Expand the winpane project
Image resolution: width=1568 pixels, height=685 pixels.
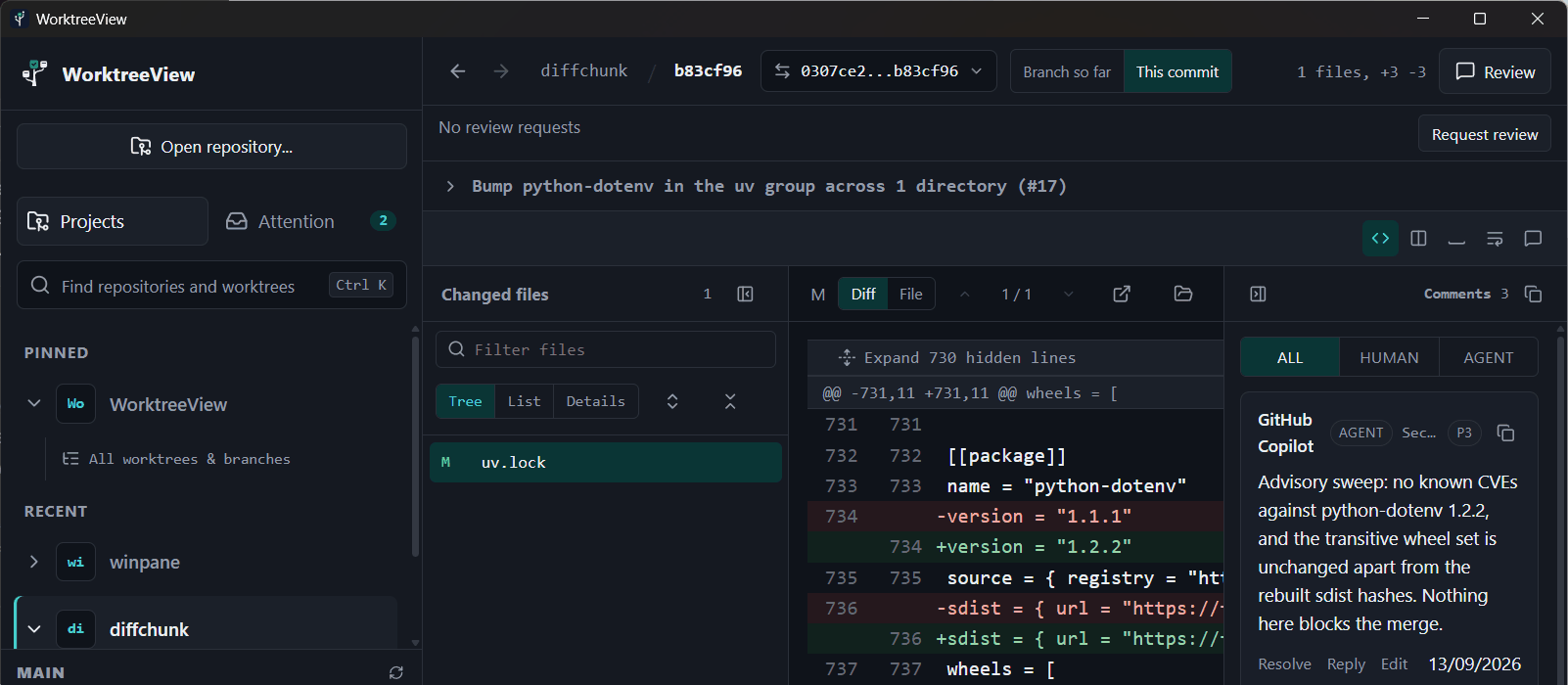[34, 562]
